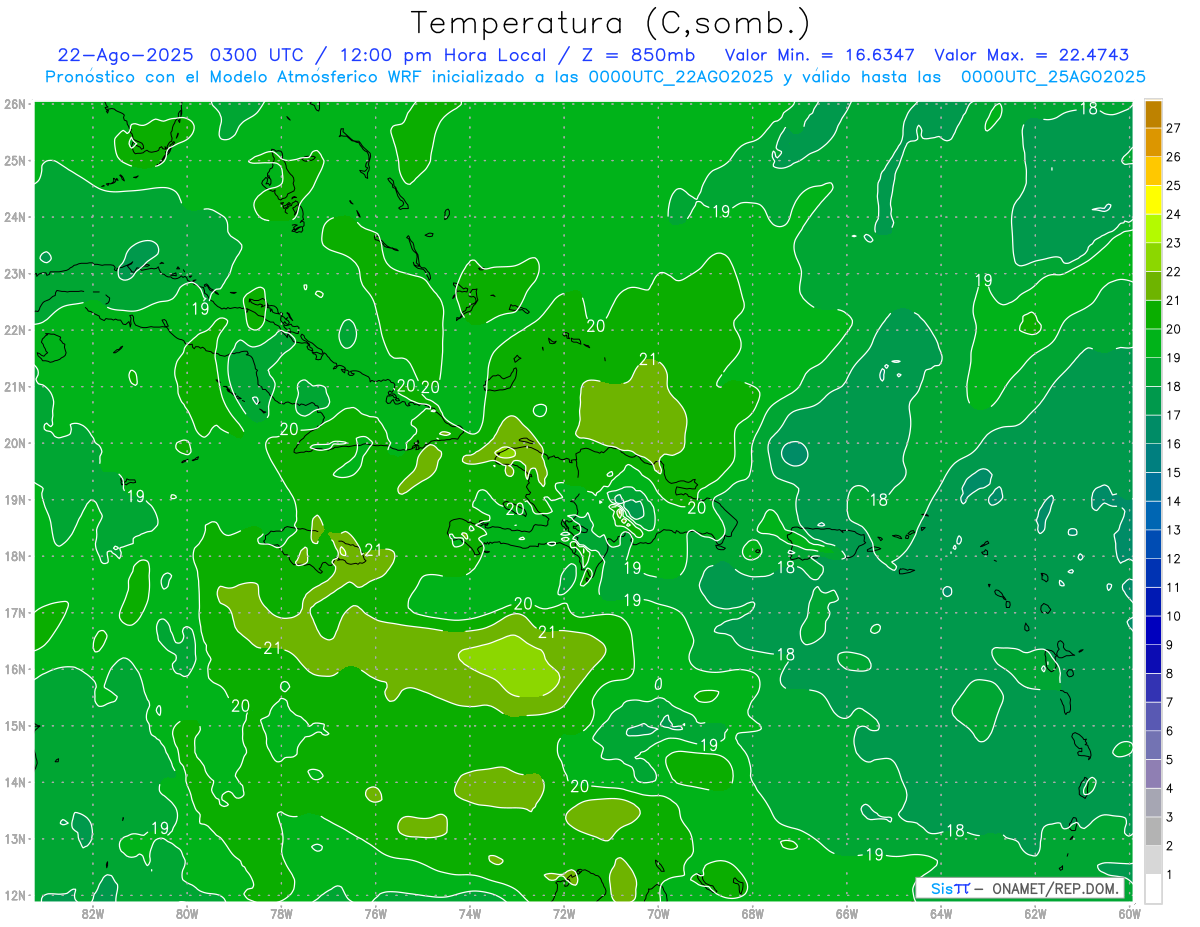Click the 82W longitude axis label
The image size is (1200, 927).
92,913
